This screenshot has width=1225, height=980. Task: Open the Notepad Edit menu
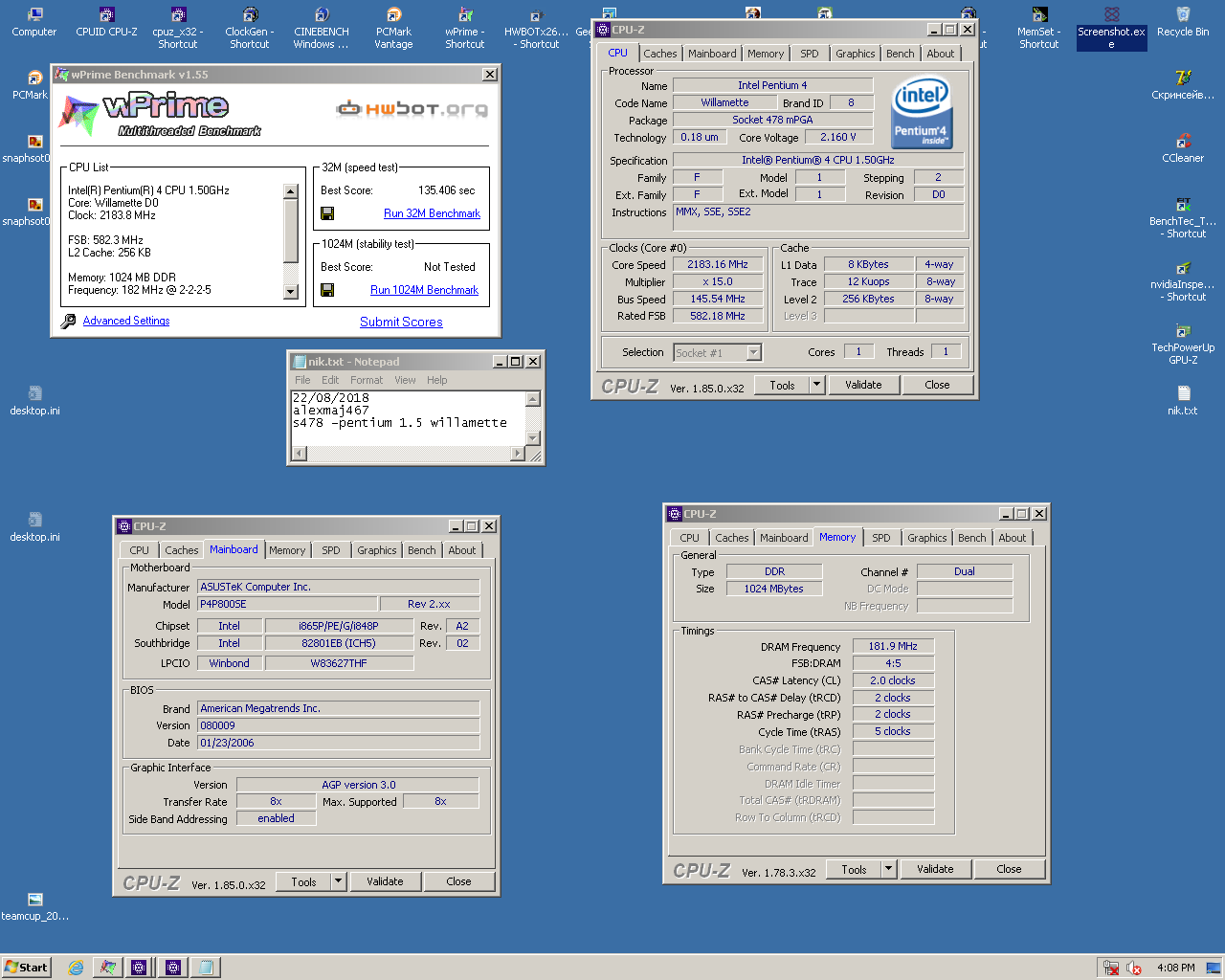(x=330, y=380)
